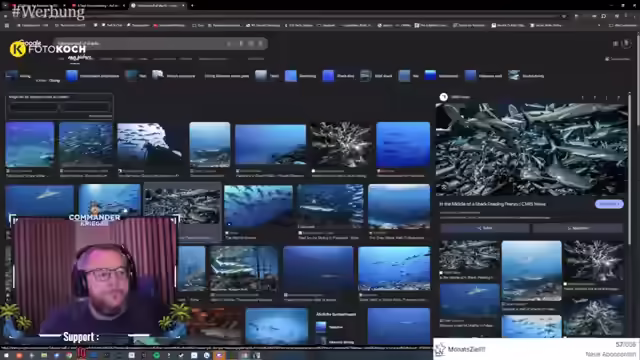Clear the search text with the X icon
The image size is (640, 360).
click(x=229, y=43)
